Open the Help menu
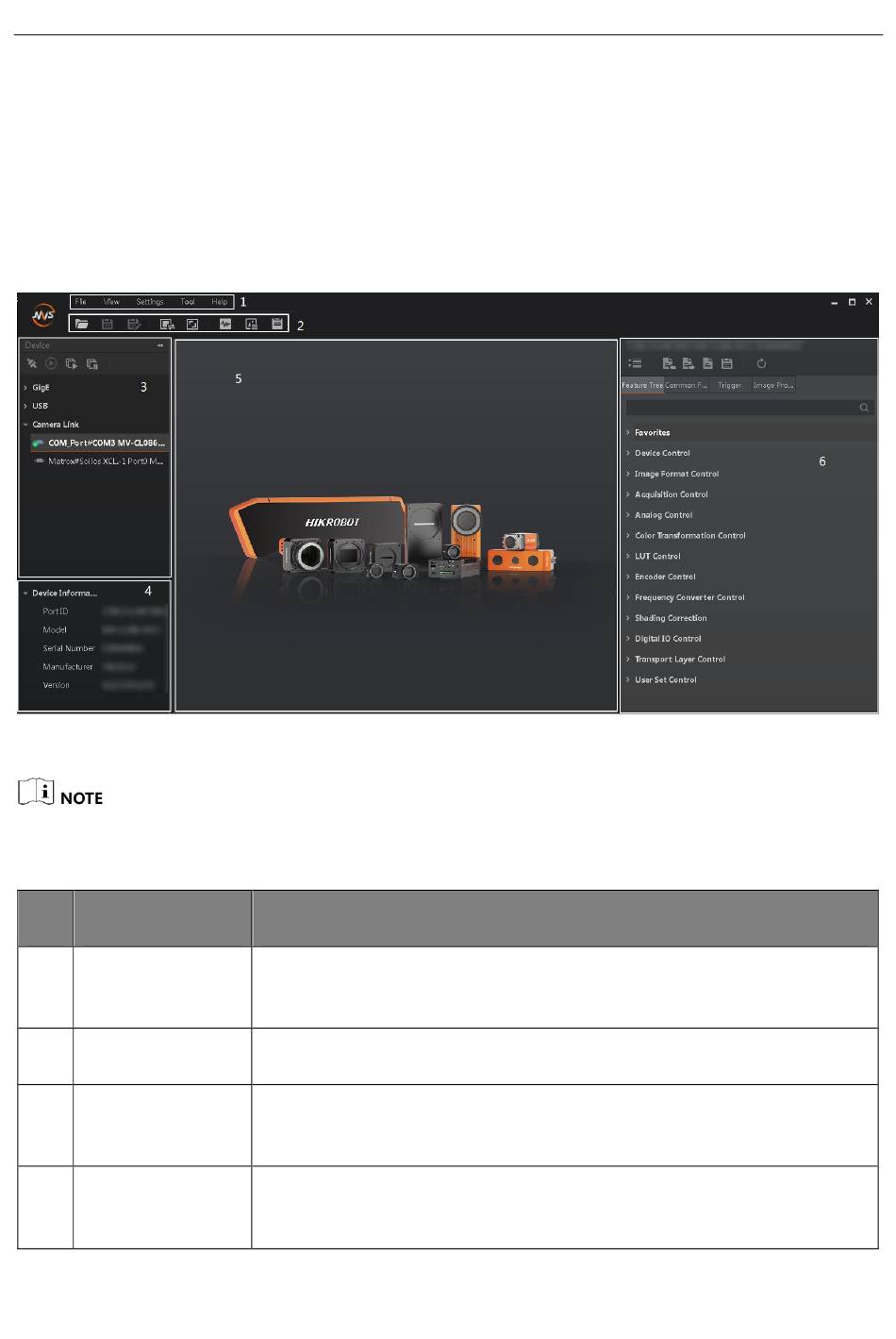The image size is (896, 1339). click(x=220, y=302)
